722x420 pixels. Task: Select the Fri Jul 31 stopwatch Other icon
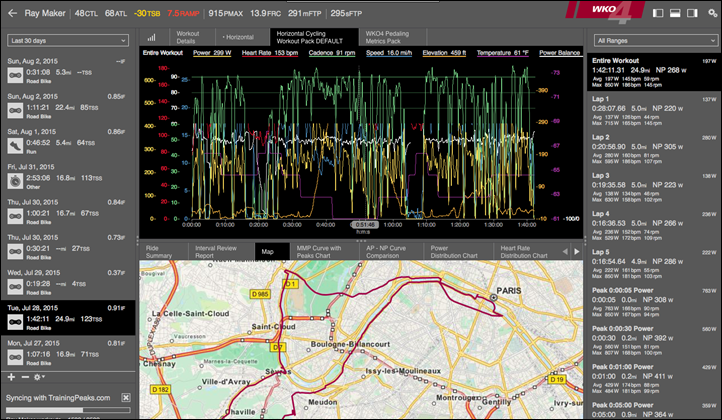click(15, 181)
